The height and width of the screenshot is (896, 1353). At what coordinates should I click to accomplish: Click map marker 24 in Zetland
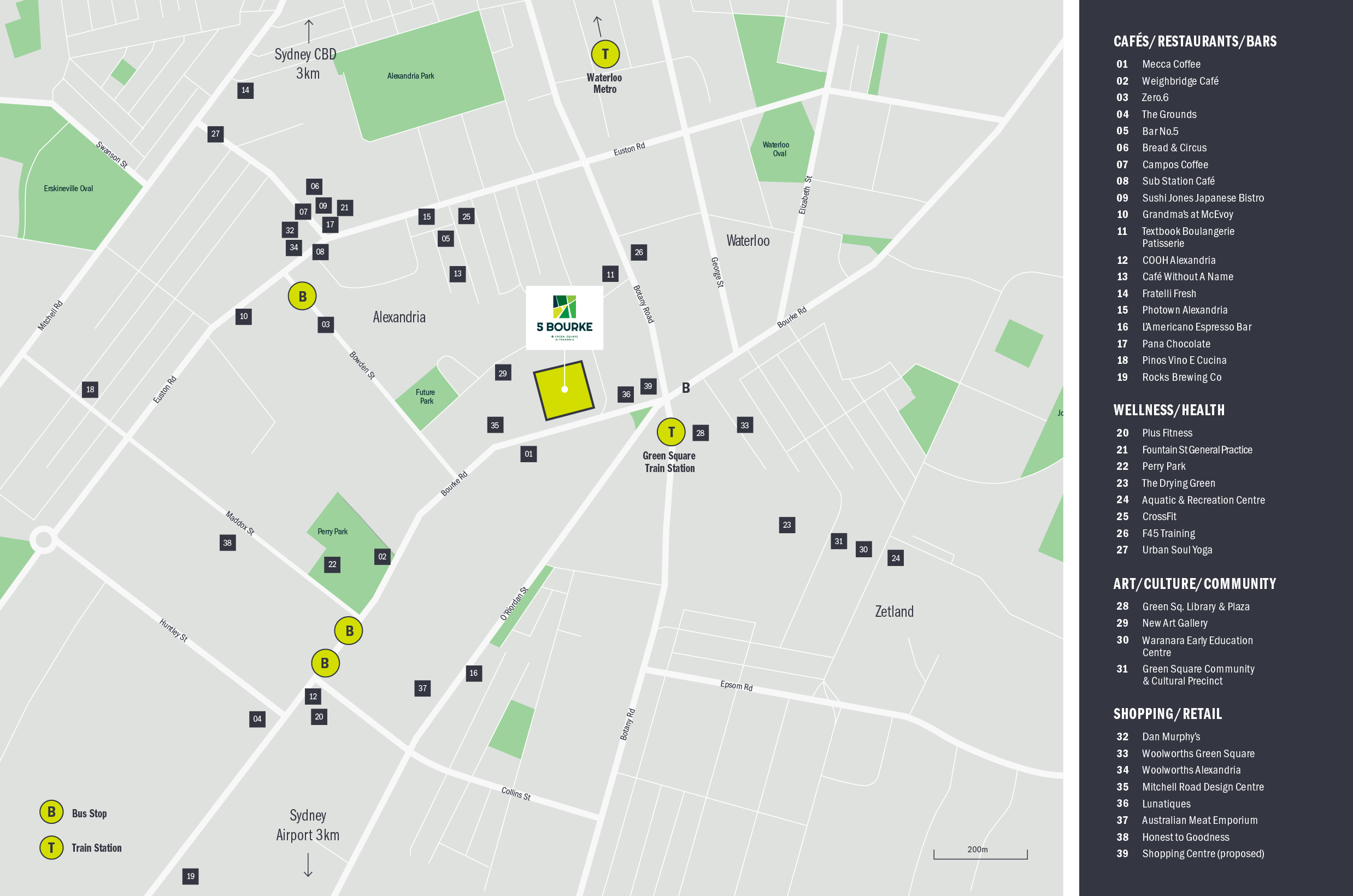(896, 558)
